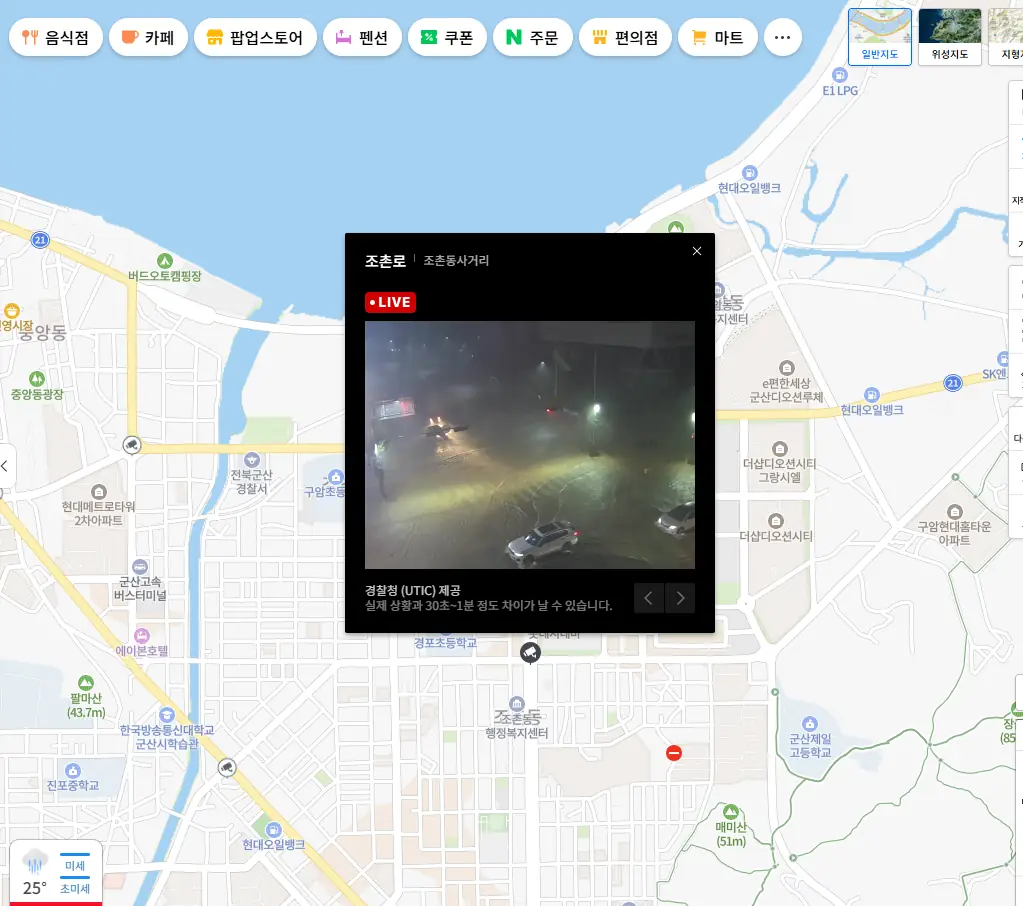The width and height of the screenshot is (1023, 906).
Task: Open the 팝업스토어 category filter
Action: (255, 38)
